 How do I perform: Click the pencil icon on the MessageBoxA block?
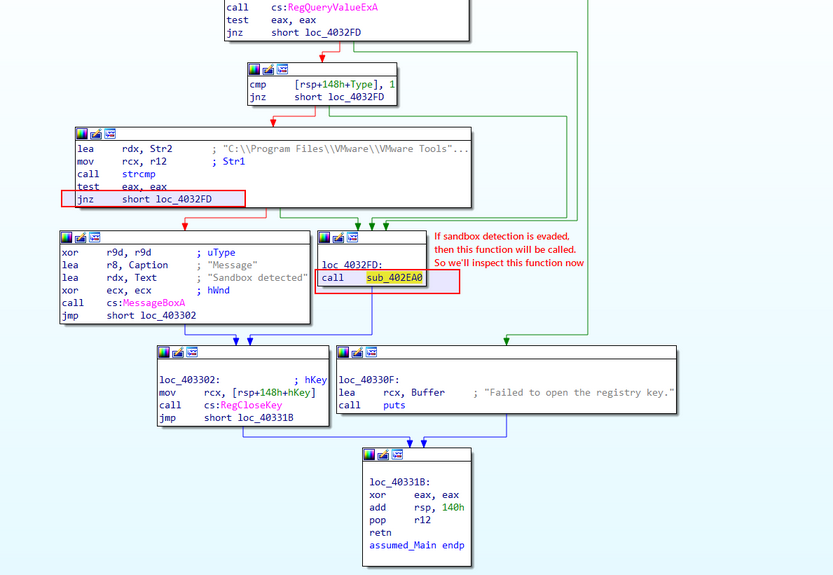[80, 237]
